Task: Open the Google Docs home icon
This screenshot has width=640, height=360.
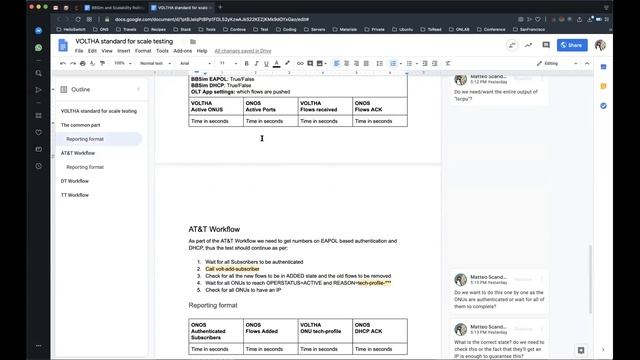Action: point(63,45)
